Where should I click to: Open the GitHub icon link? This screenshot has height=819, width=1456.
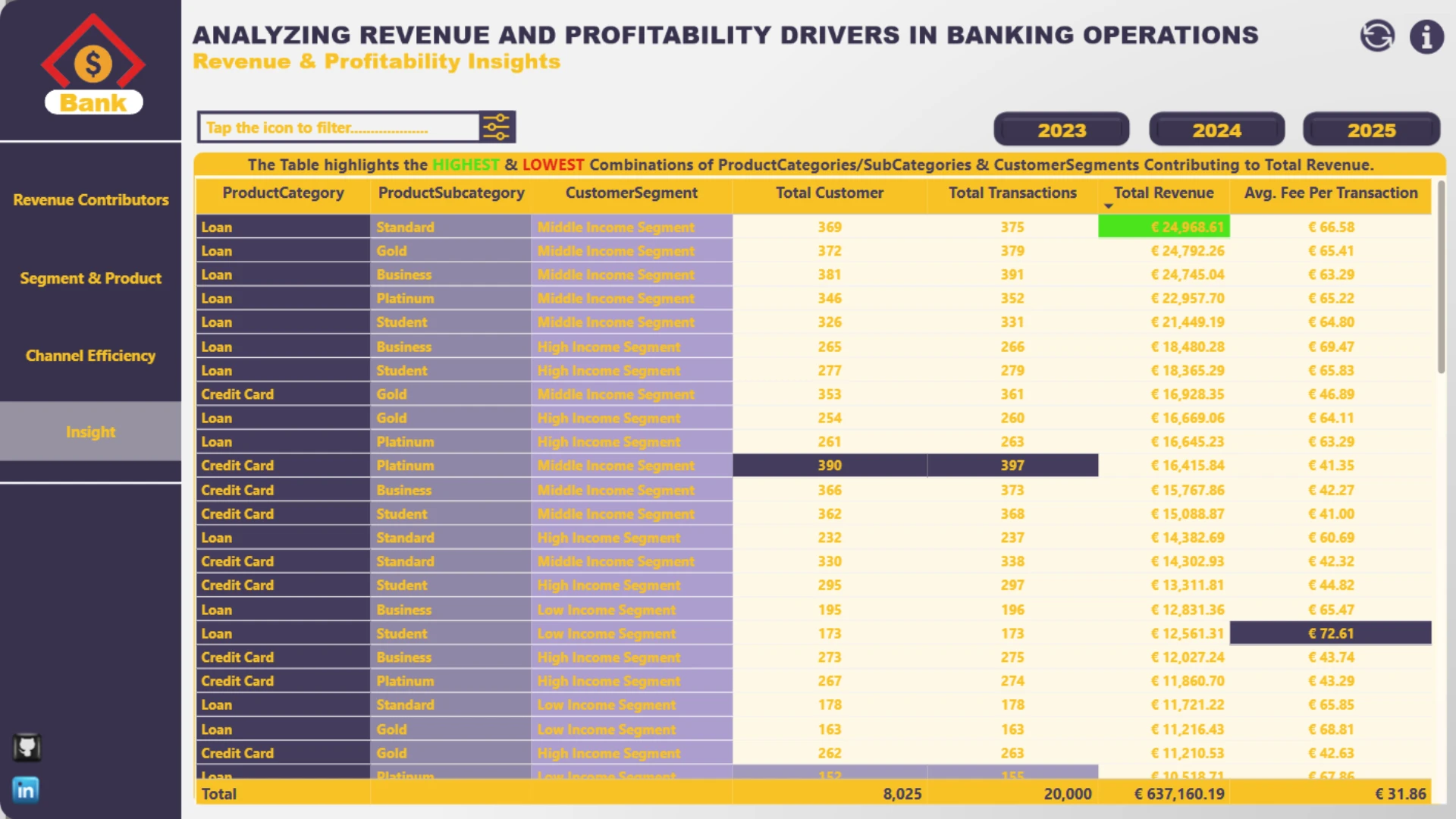coord(27,747)
